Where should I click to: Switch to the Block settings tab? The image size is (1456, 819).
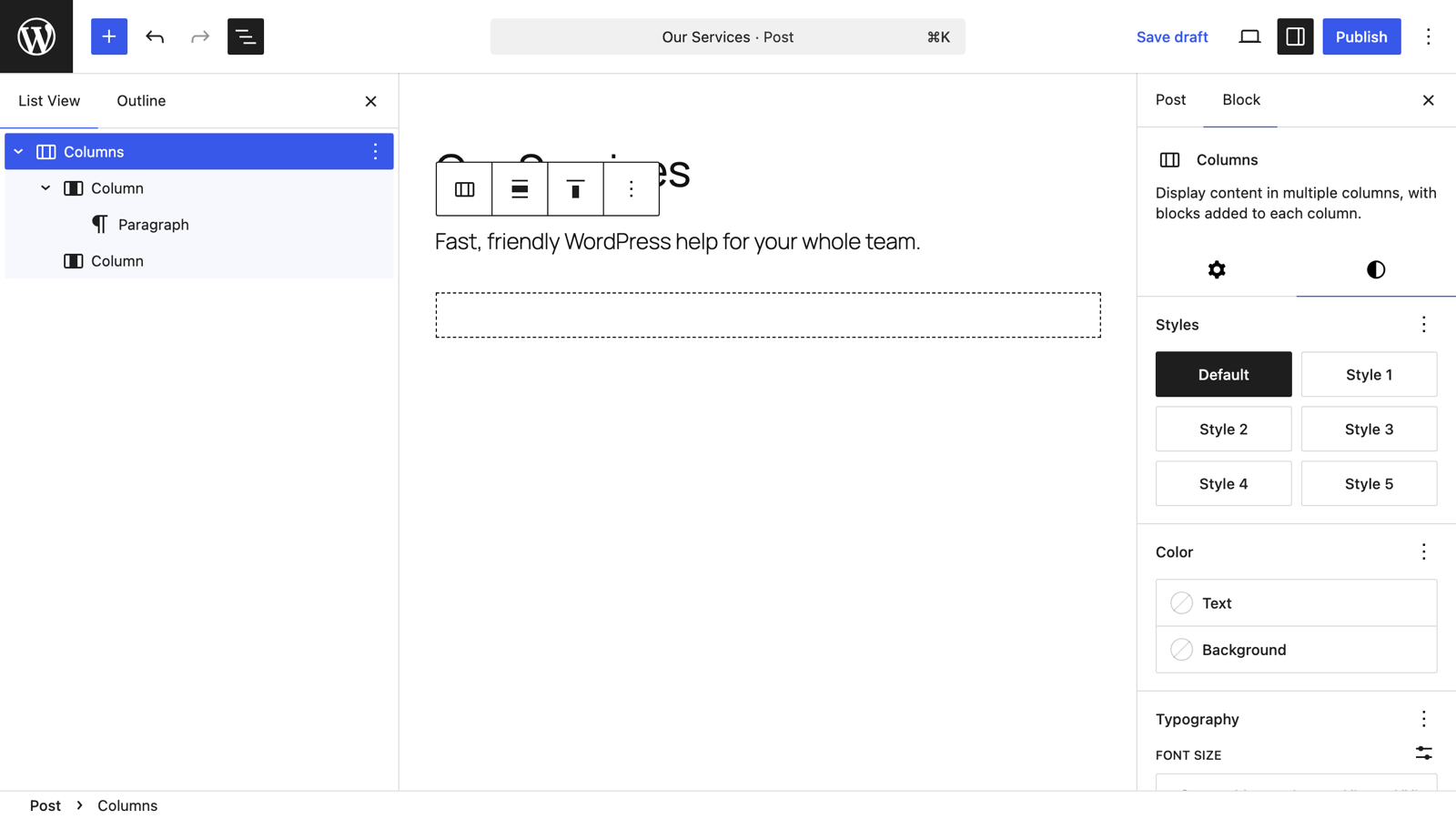pos(1241,100)
